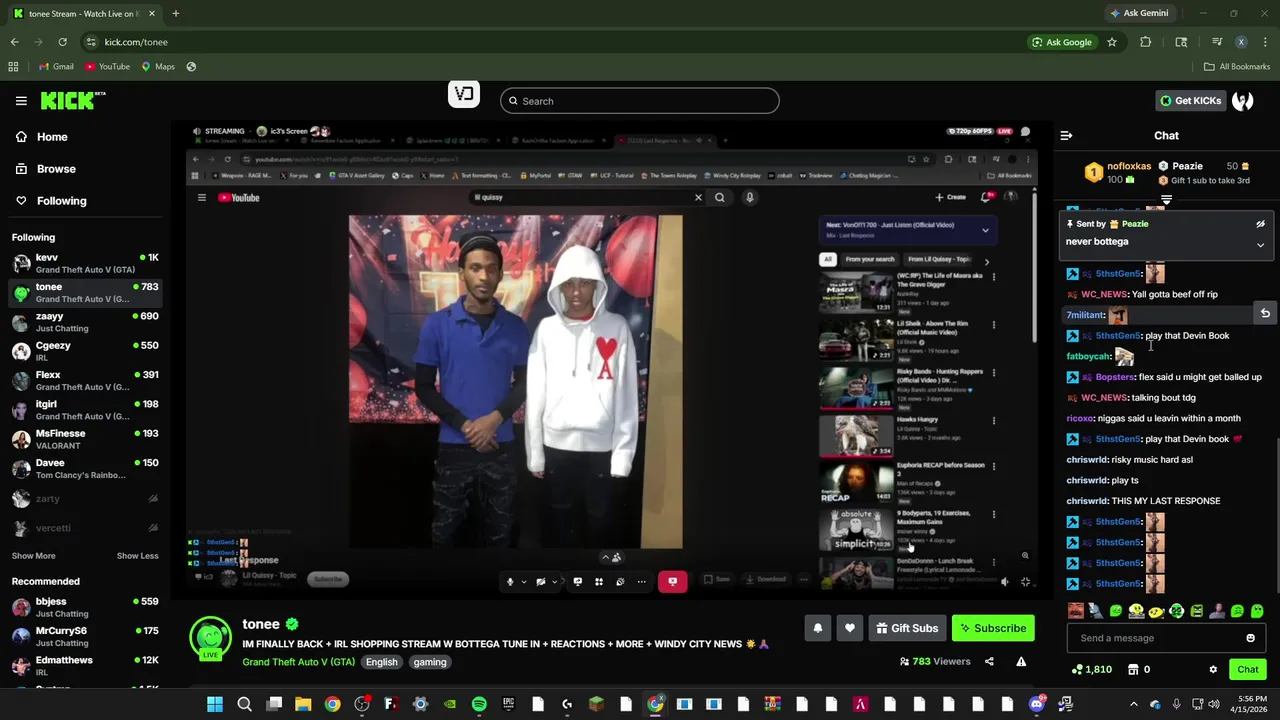Open tonee's live avatar
1280x720 pixels.
click(x=211, y=639)
